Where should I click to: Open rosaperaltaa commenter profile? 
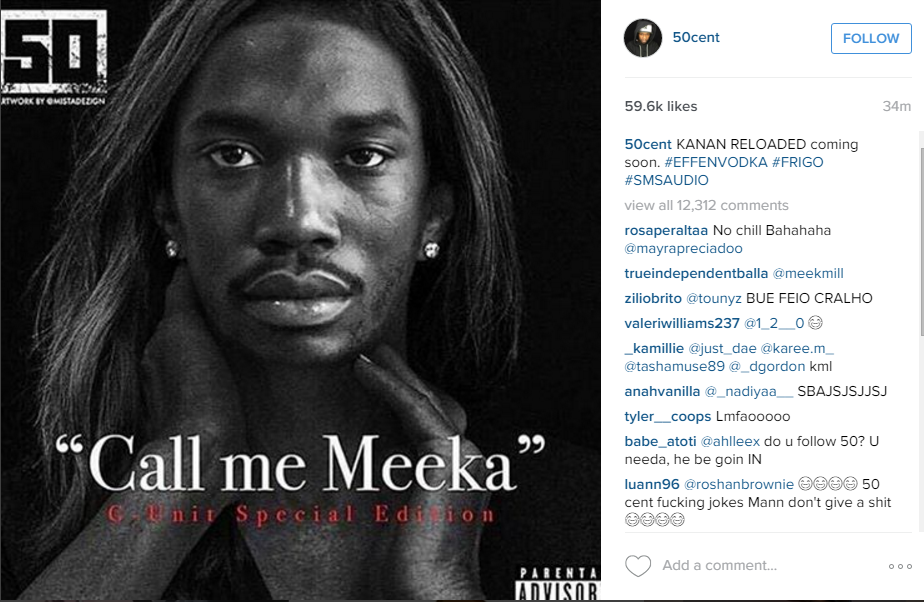tap(666, 230)
